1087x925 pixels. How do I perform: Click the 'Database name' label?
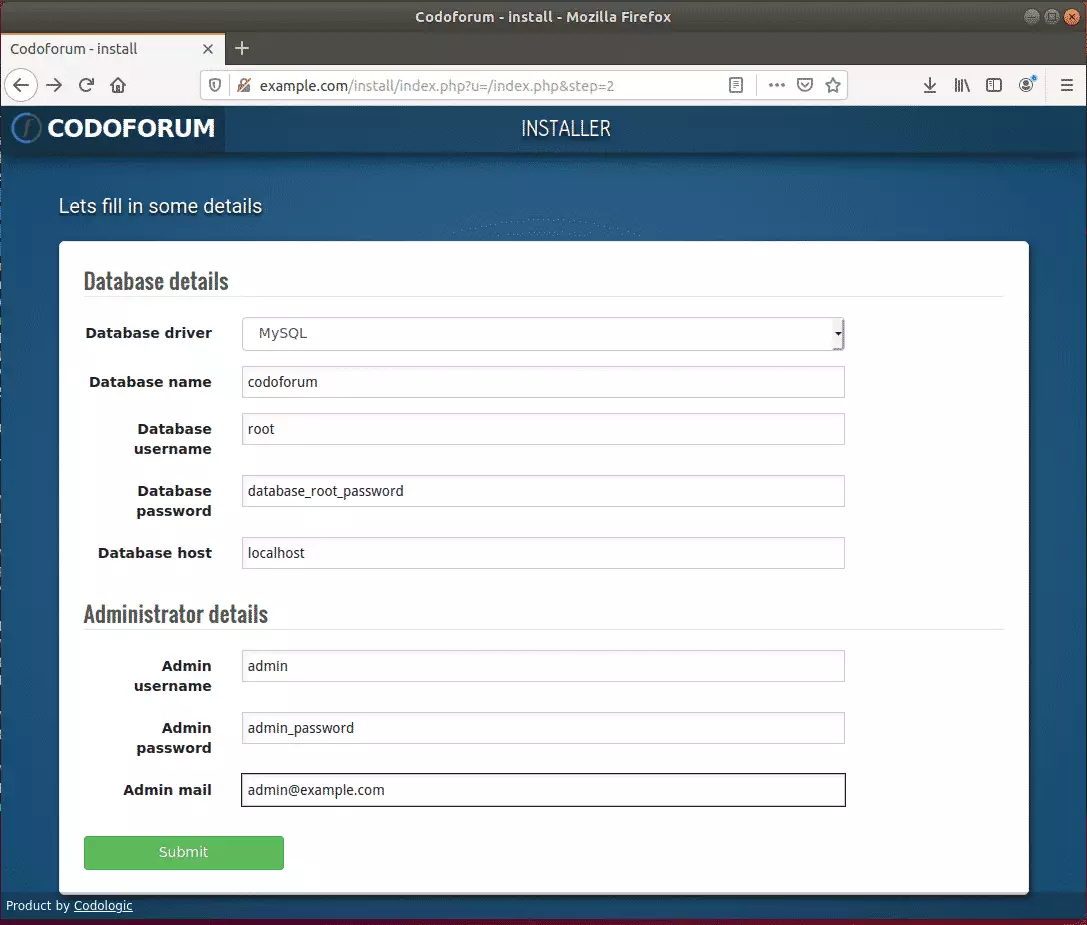coord(150,382)
